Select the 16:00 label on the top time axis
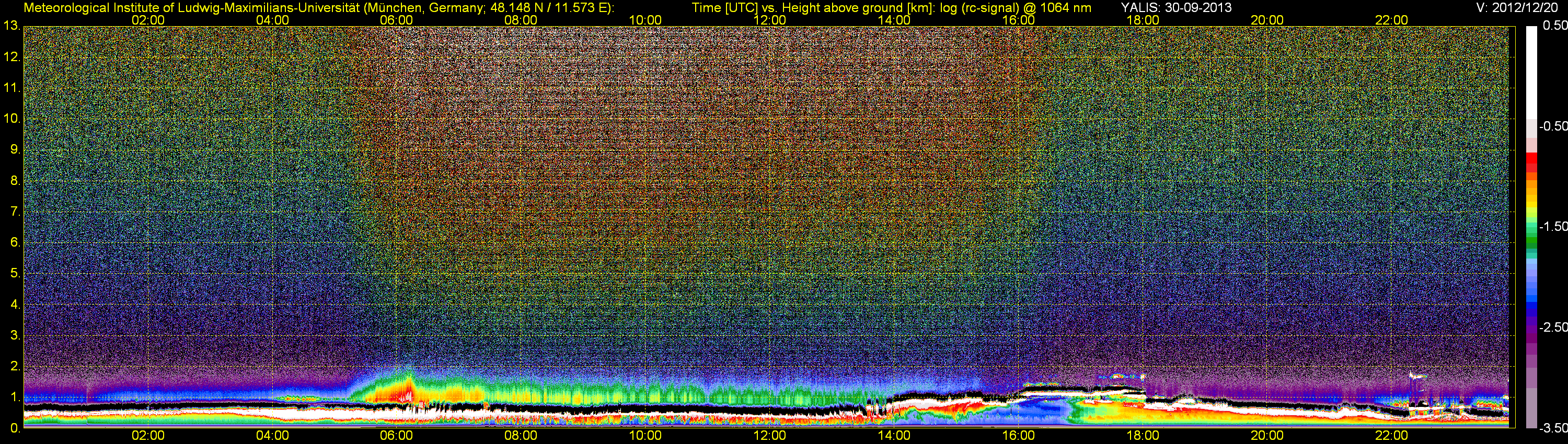Screen dimensions: 1568x444 pyautogui.click(x=1018, y=20)
